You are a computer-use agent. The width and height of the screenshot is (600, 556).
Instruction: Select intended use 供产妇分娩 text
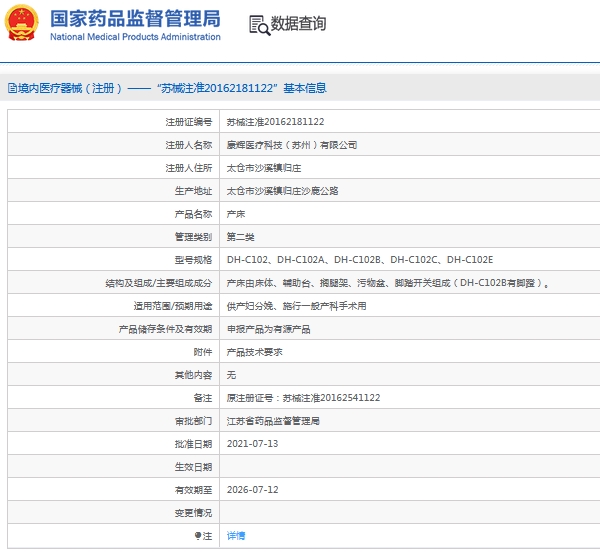[x=296, y=306]
